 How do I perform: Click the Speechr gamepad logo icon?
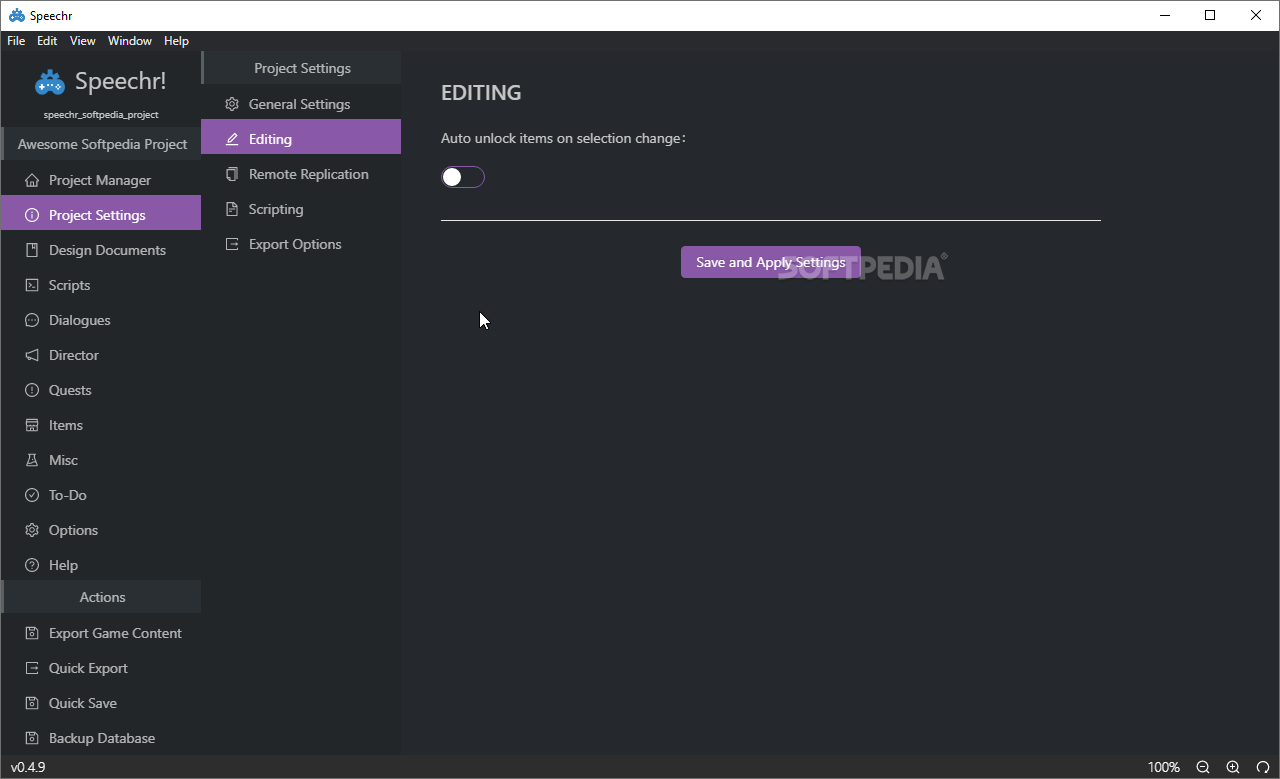pos(50,82)
